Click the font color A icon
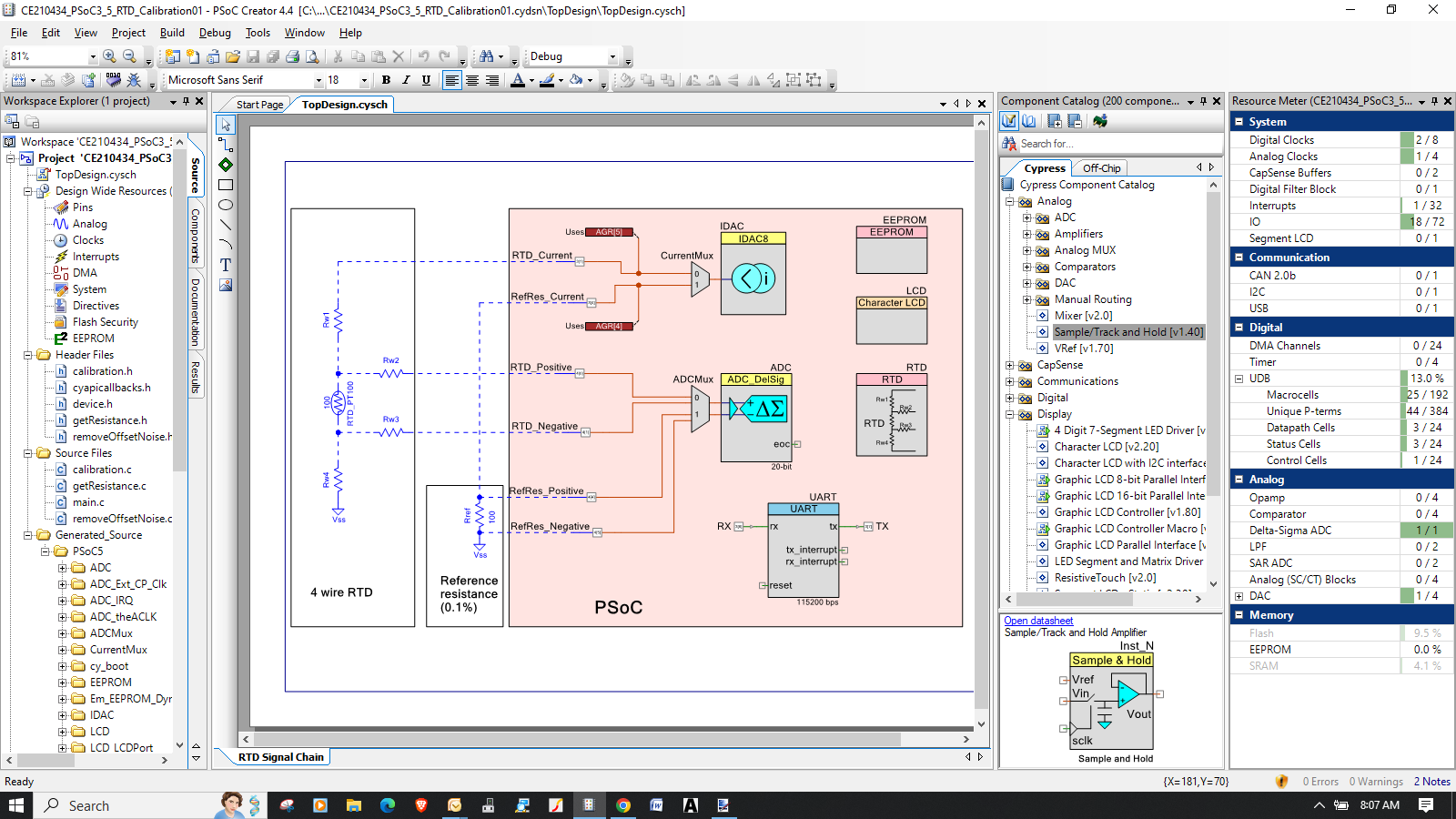The image size is (1456, 819). click(x=518, y=80)
